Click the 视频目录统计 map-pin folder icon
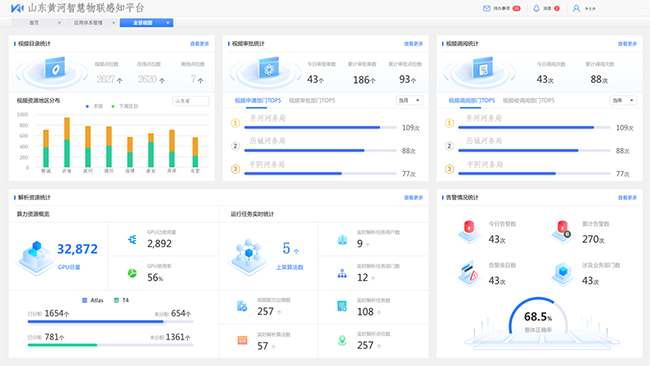The width and height of the screenshot is (650, 366). coord(55,68)
